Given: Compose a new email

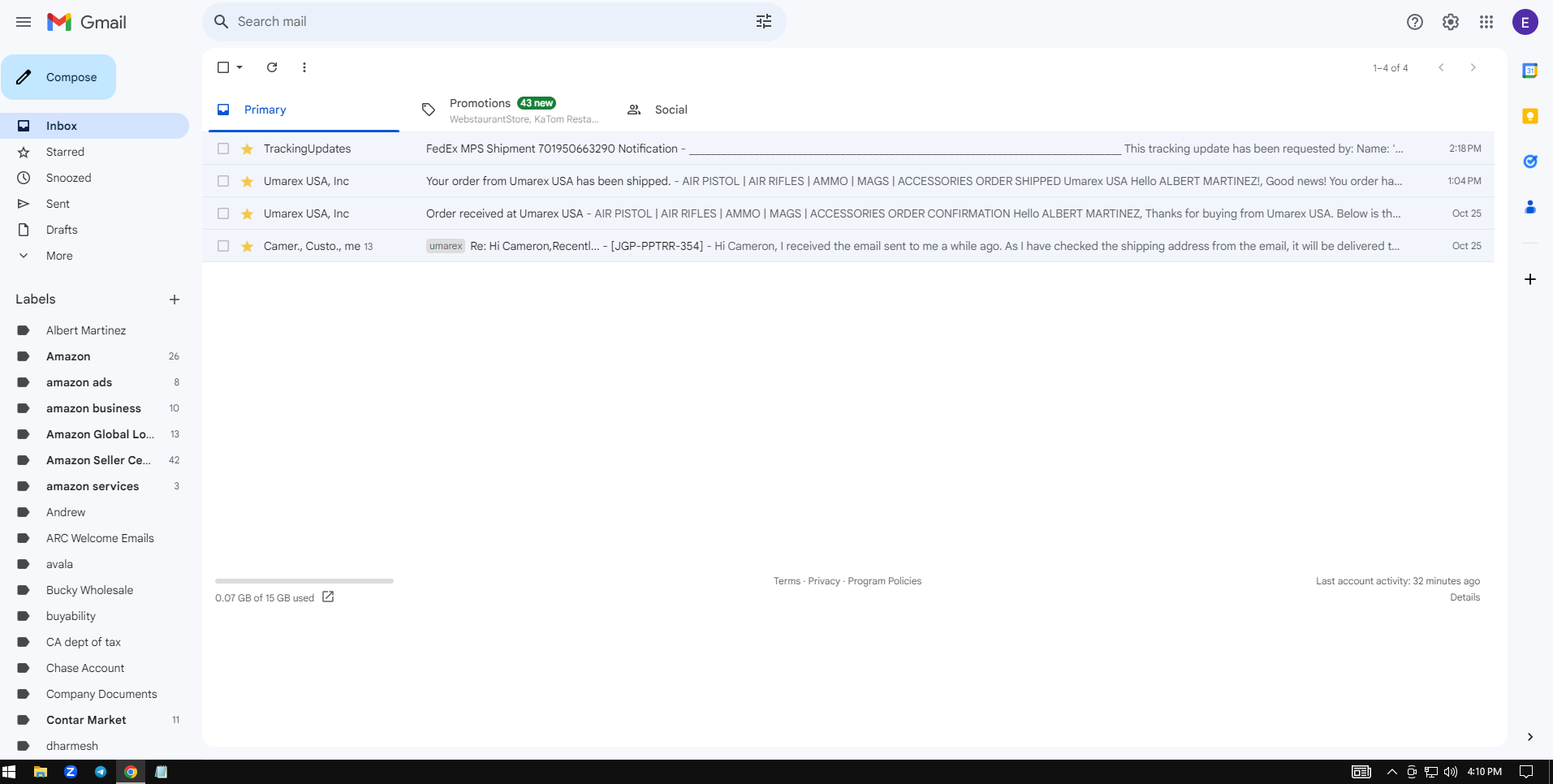Looking at the screenshot, I should click(58, 77).
